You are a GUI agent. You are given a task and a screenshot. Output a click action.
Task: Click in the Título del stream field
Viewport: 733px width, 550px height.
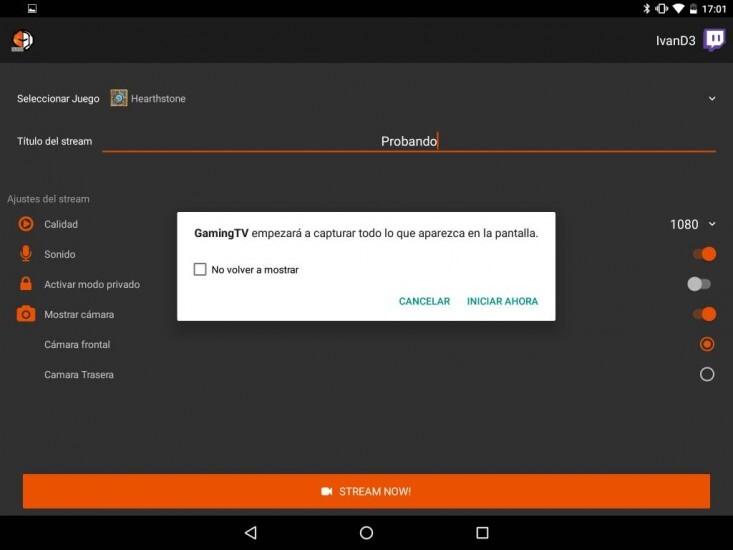click(x=408, y=141)
